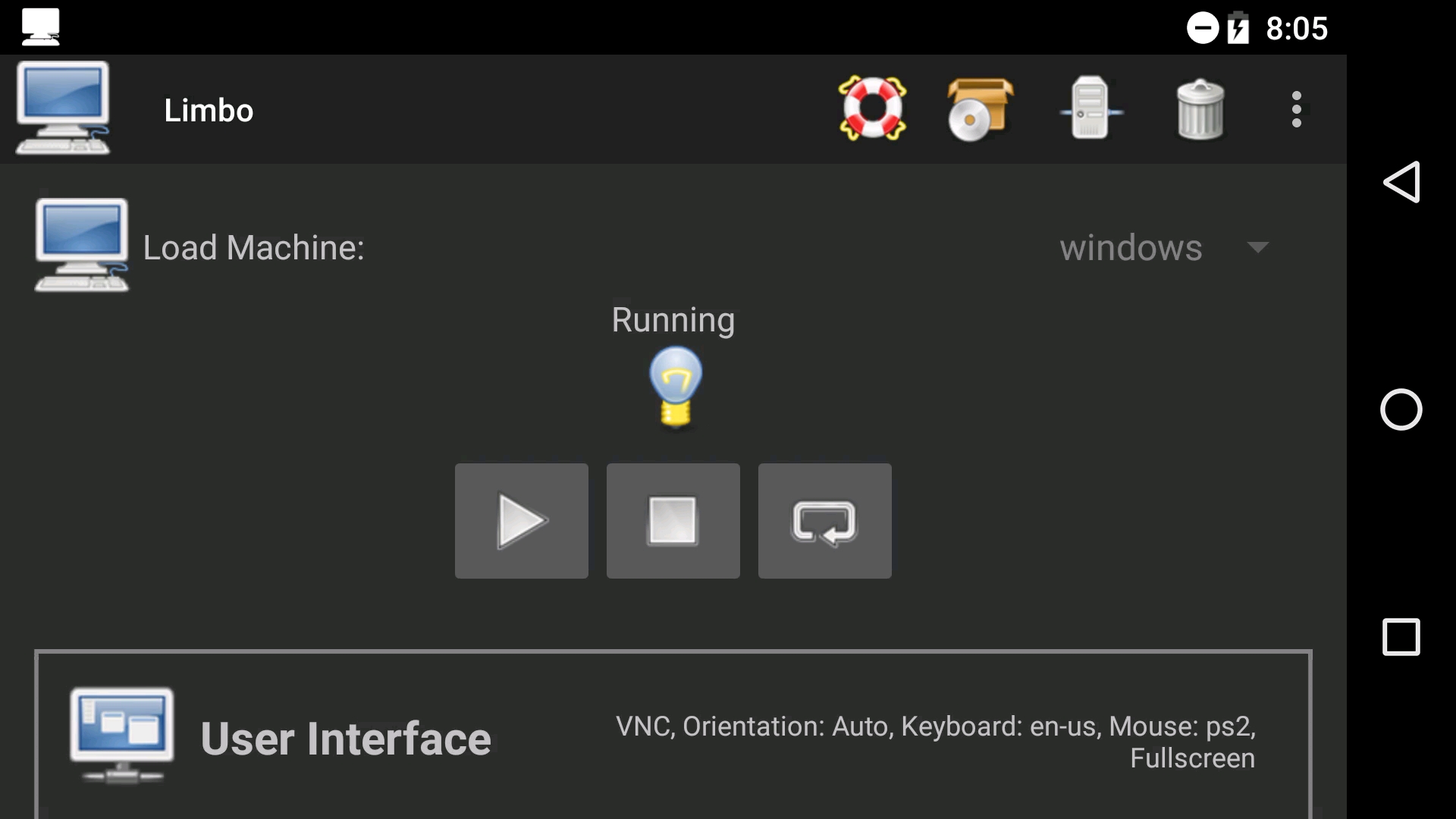Screen dimensions: 1456x819
Task: Select the machine server toolbar icon
Action: tap(1090, 108)
